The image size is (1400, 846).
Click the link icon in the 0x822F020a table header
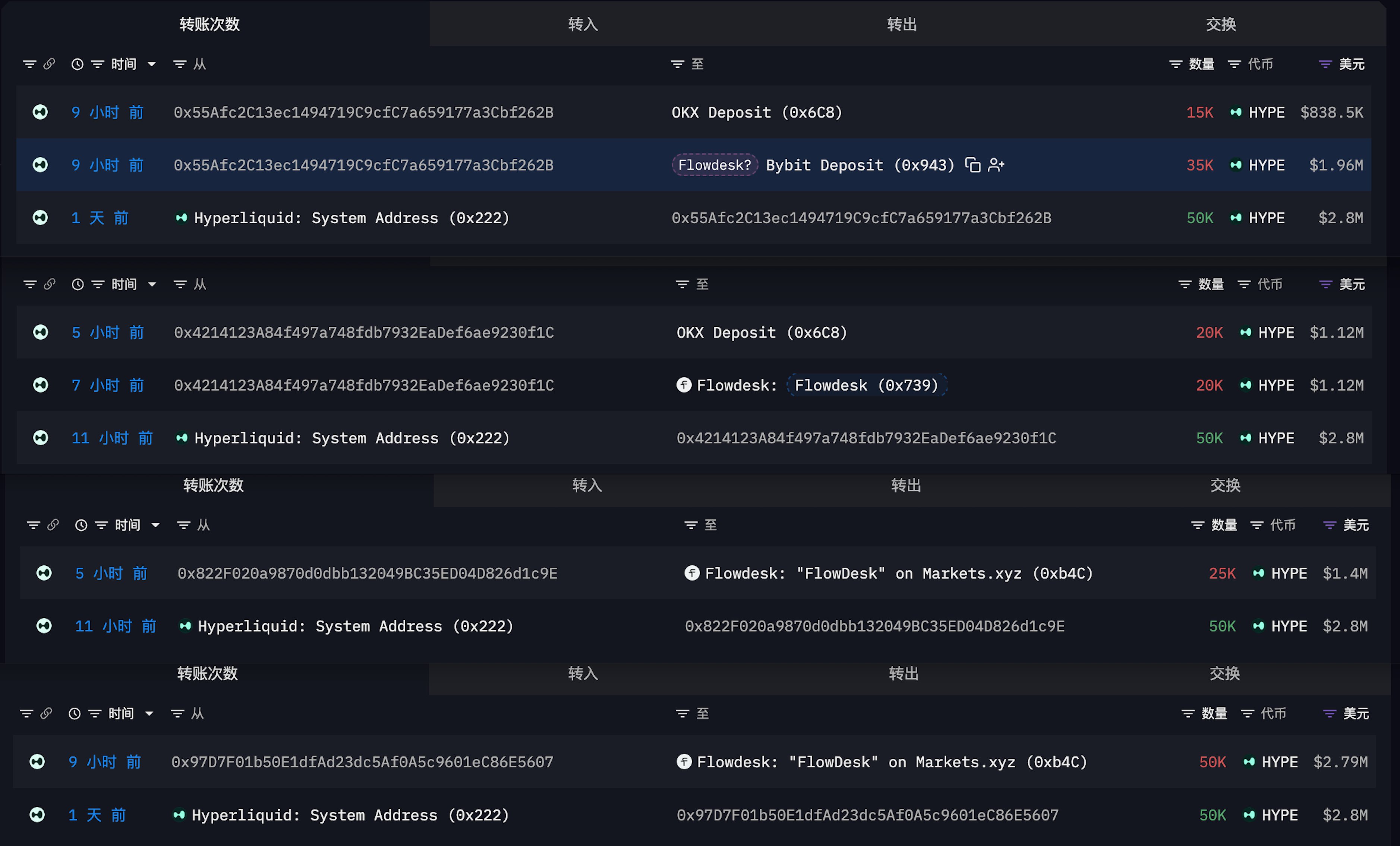[x=53, y=524]
